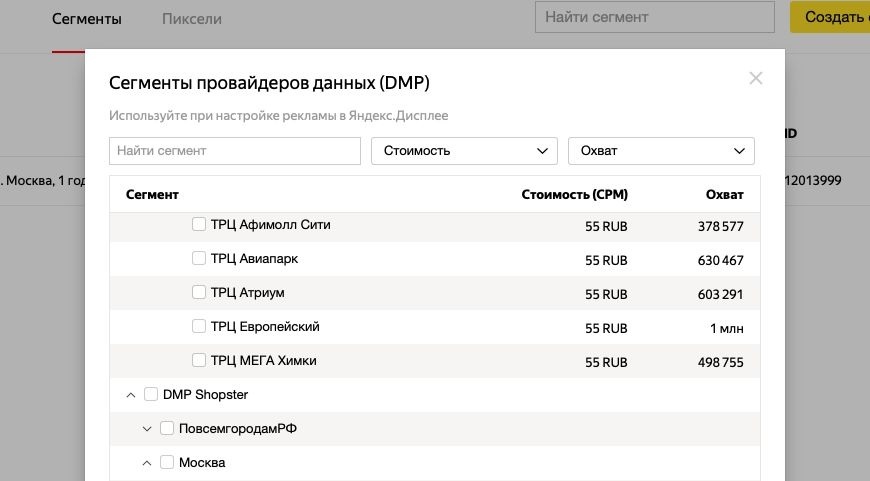Screen dimensions: 870x481
Task: Select the ТРЦ Афимолл Сити label
Action: [270, 225]
